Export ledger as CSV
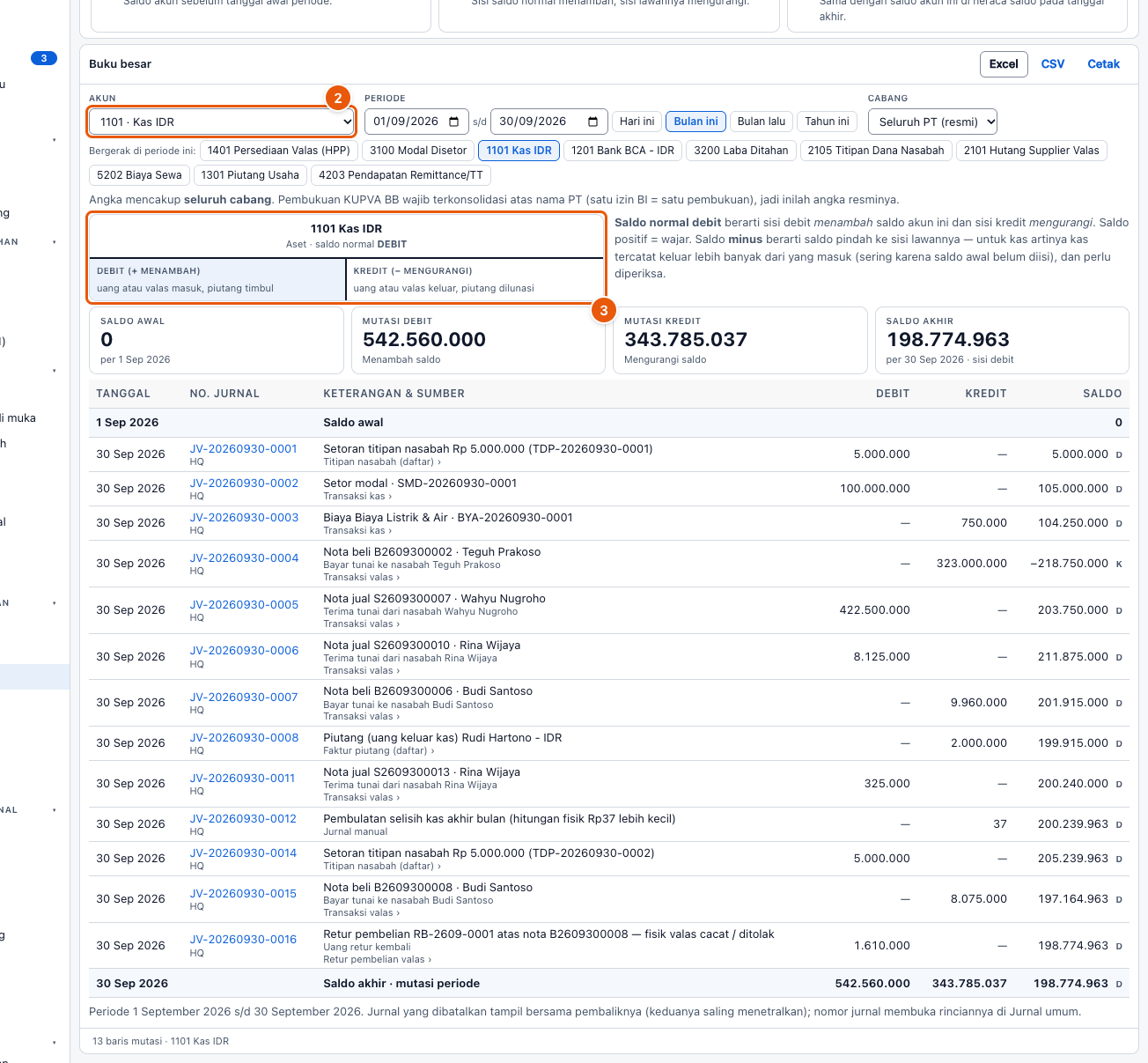1148x1063 pixels. tap(1053, 64)
